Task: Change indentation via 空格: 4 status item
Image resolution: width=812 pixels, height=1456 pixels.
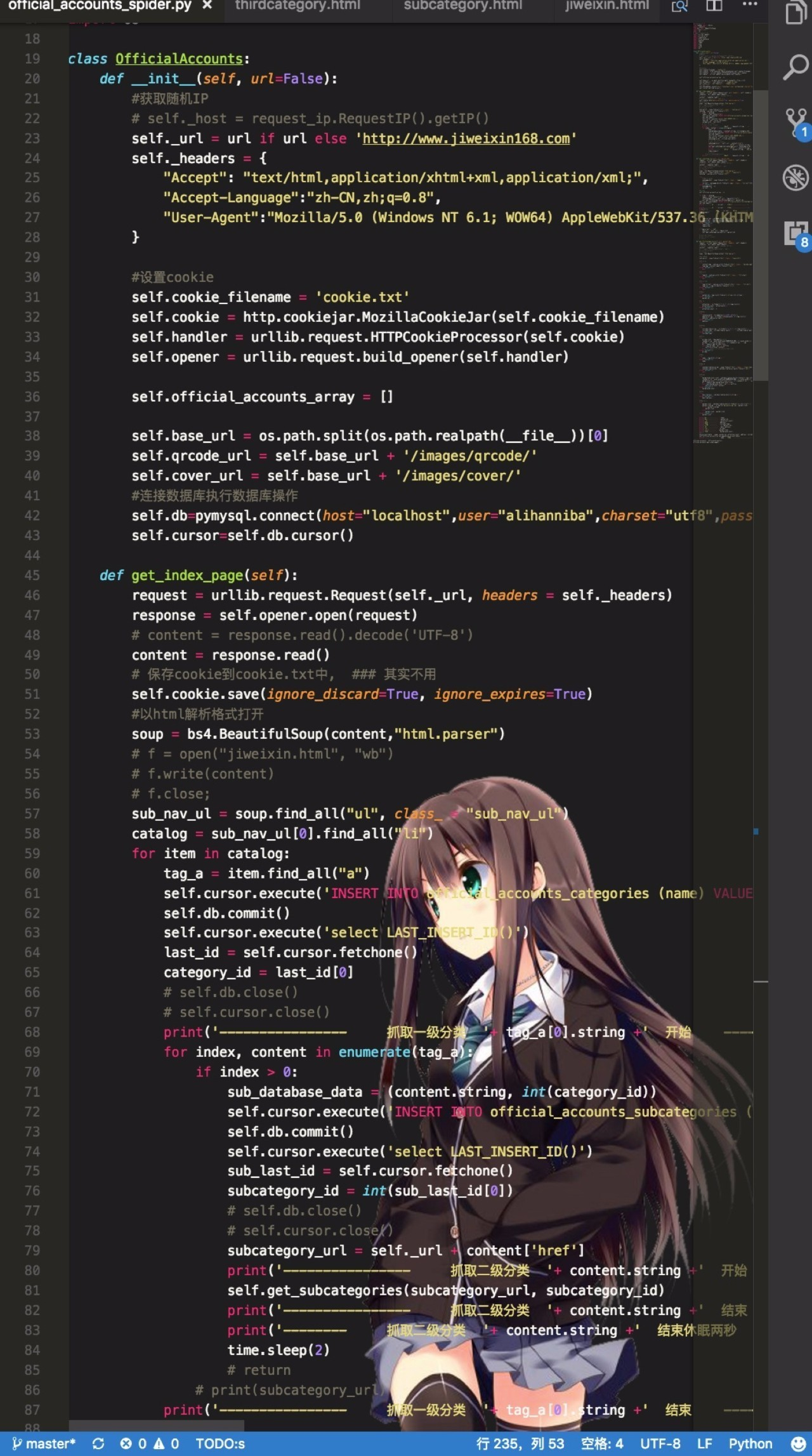Action: [602, 1444]
